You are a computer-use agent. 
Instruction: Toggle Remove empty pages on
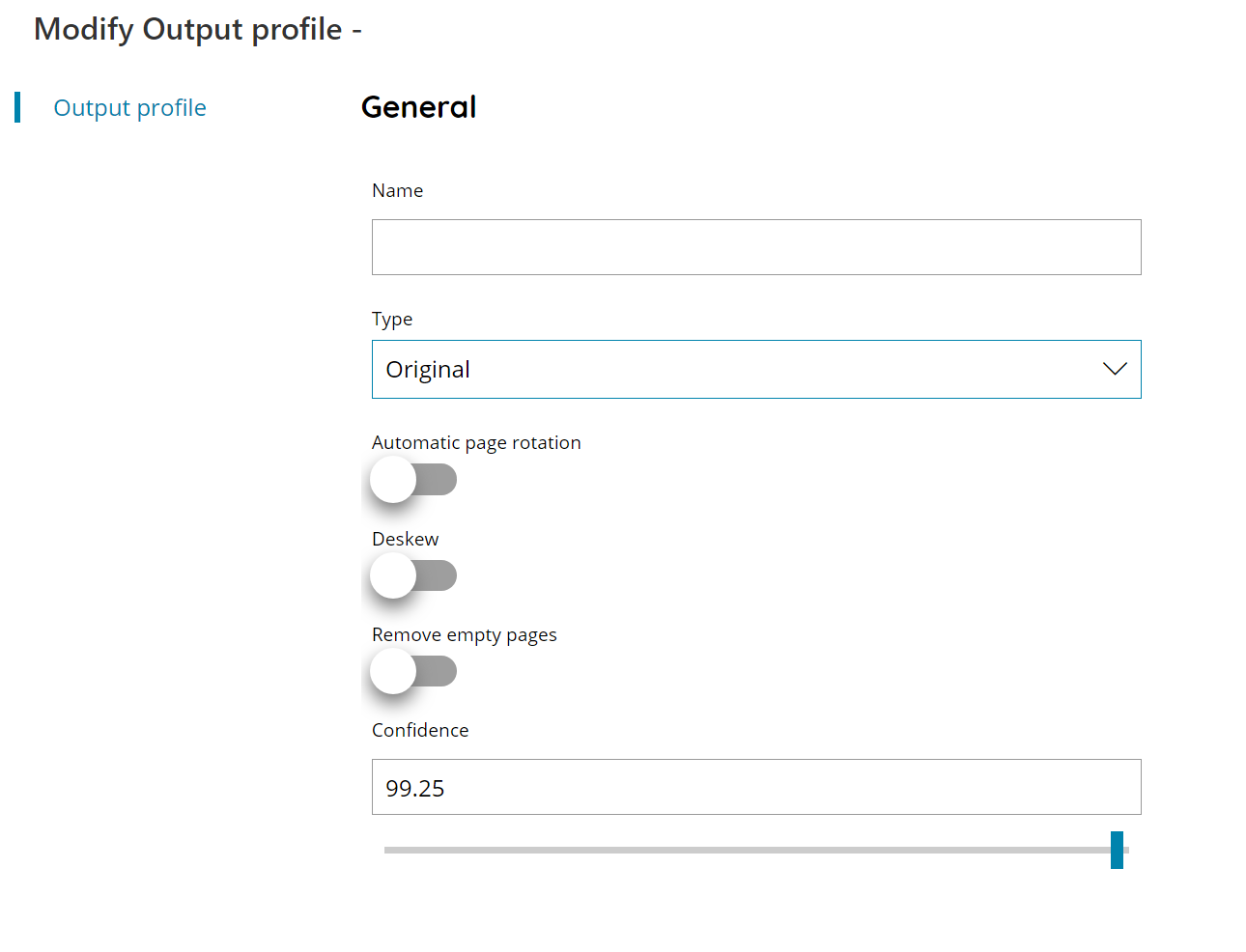414,672
